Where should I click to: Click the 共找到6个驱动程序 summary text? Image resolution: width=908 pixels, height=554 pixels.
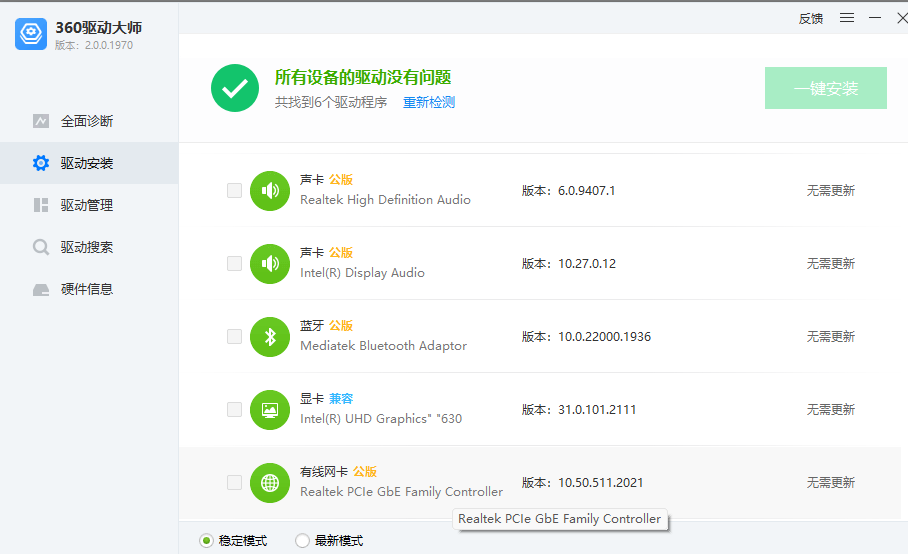point(331,102)
